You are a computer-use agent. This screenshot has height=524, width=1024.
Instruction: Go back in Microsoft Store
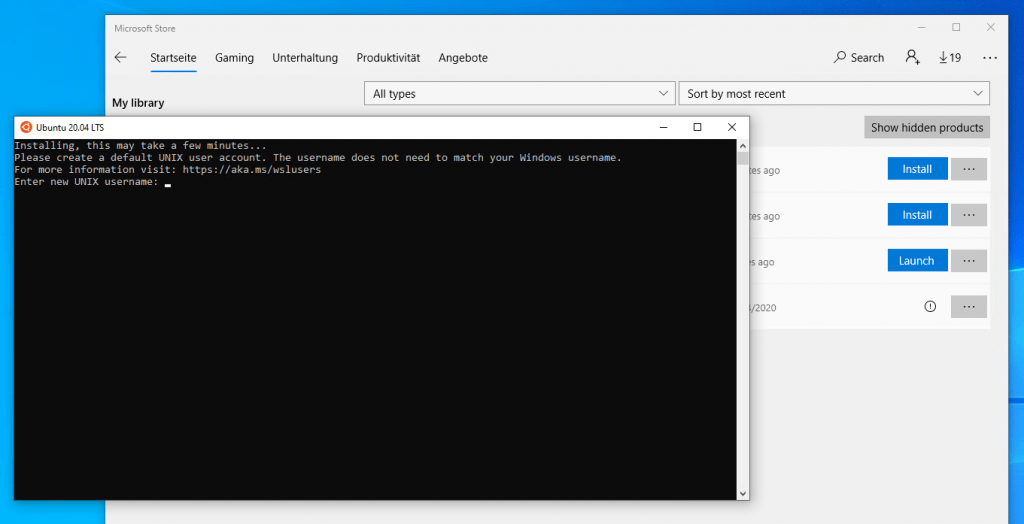[x=120, y=57]
